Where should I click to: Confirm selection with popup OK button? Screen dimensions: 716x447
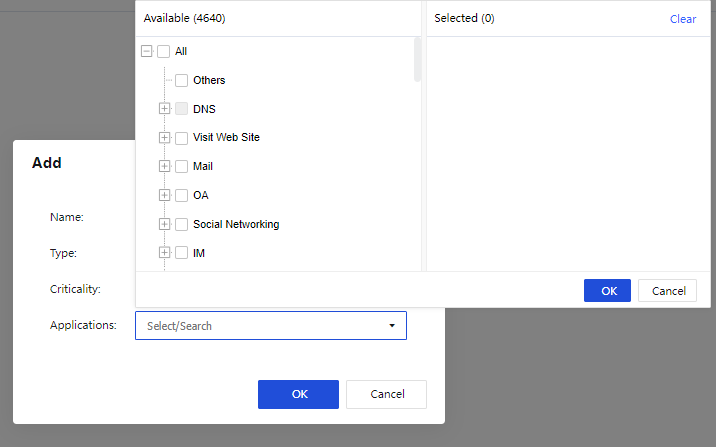tap(607, 290)
